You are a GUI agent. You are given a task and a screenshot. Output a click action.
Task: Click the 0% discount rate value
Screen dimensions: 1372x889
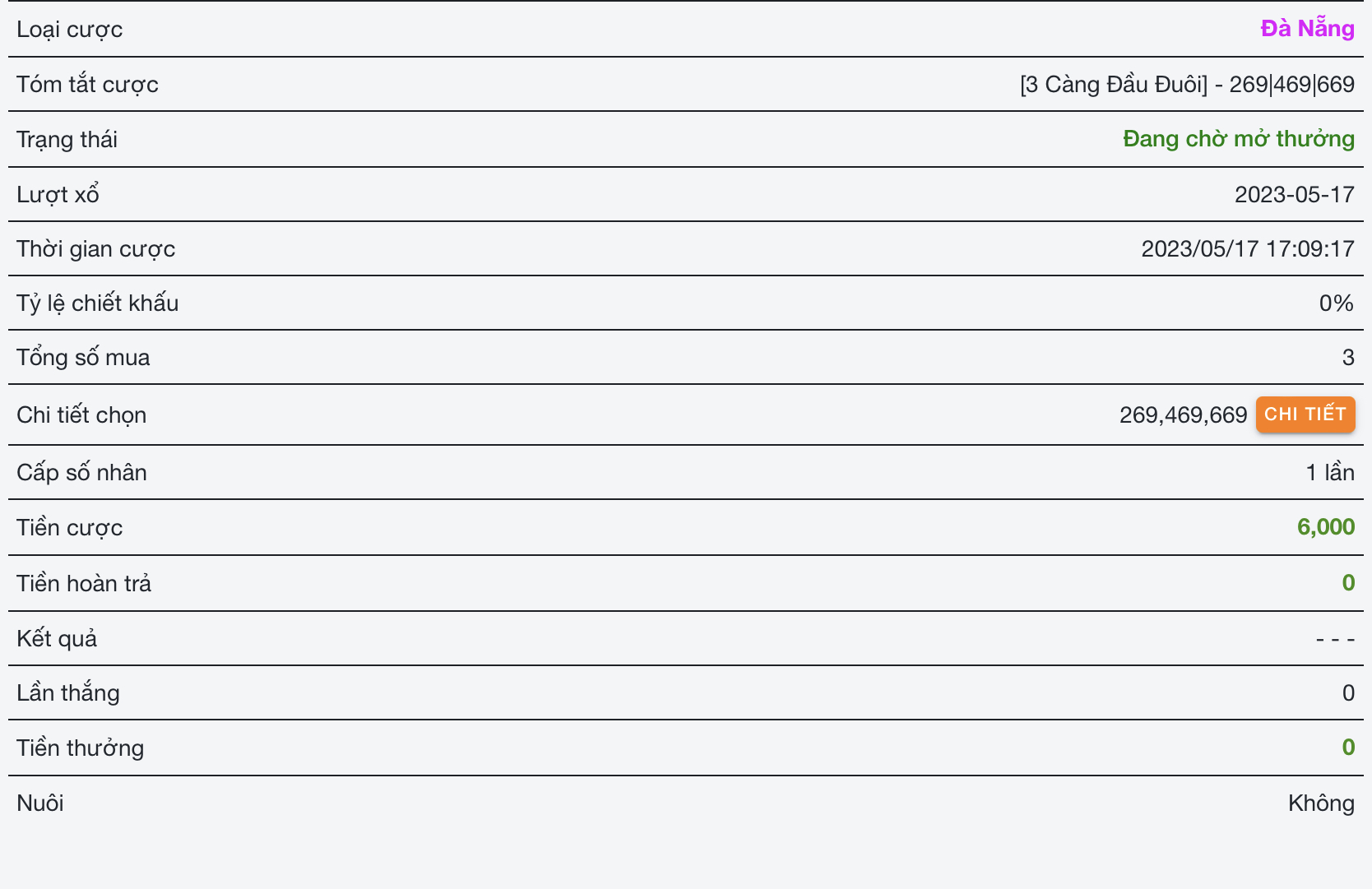click(1336, 303)
